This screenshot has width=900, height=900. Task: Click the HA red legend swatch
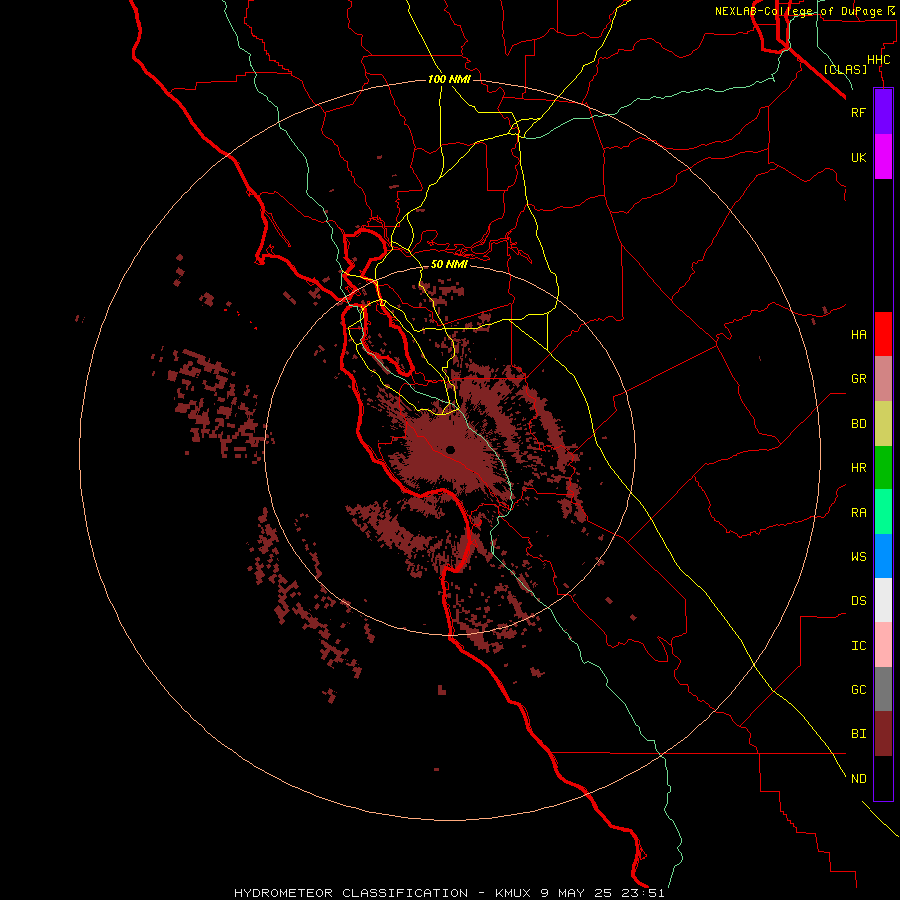[883, 334]
